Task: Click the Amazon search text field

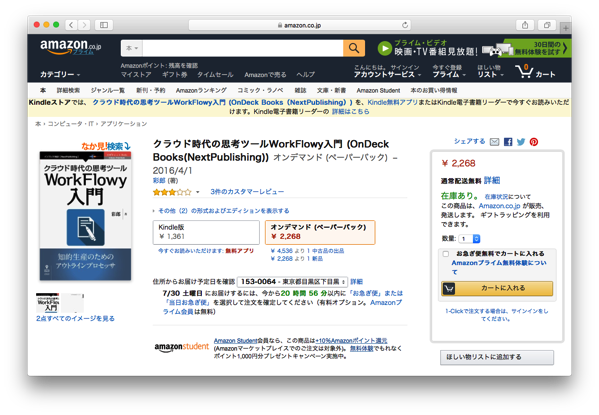Action: (243, 48)
